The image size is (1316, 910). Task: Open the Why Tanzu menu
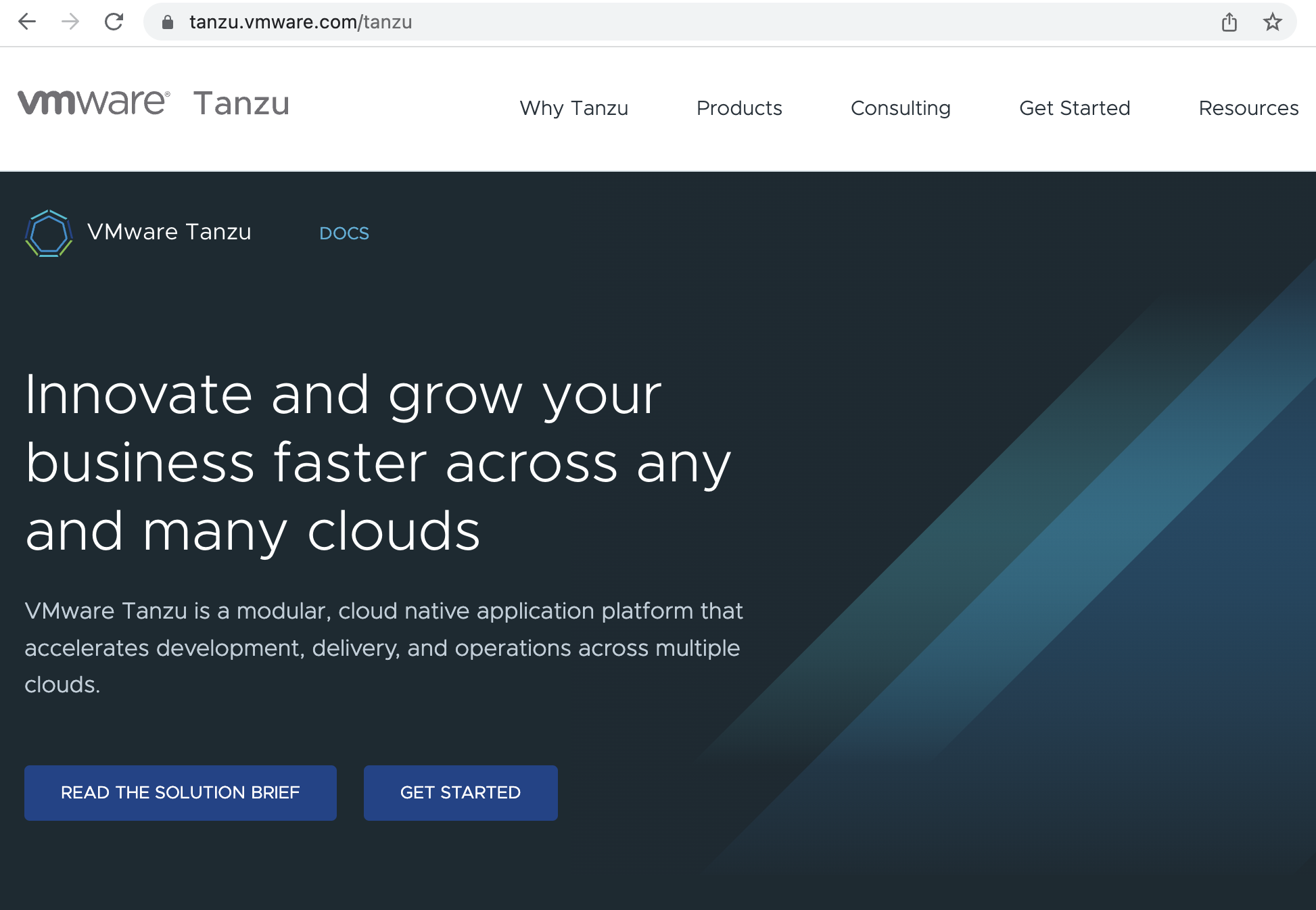point(573,108)
